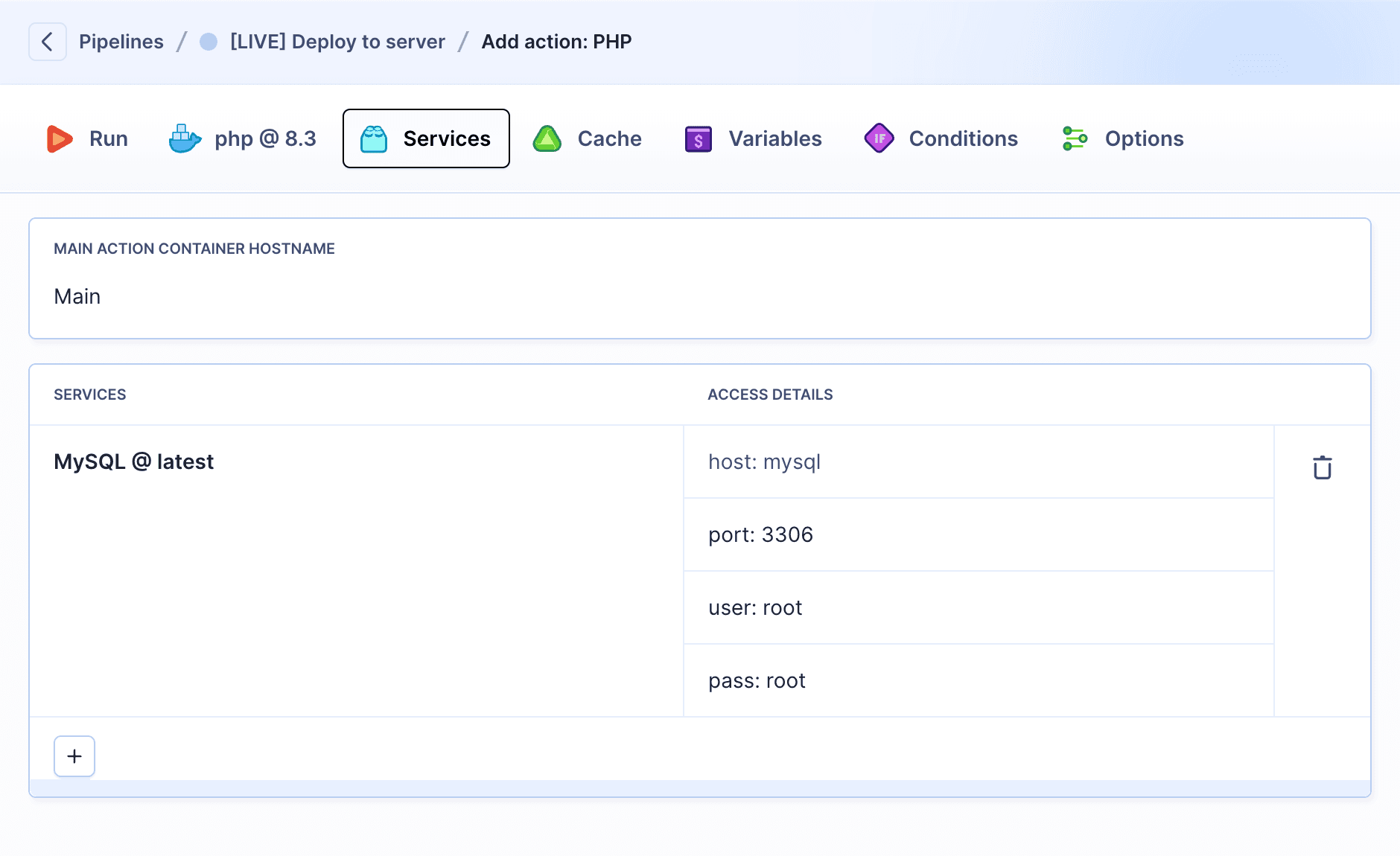Viewport: 1400px width, 856px height.
Task: Open the Cache tab
Action: point(609,138)
